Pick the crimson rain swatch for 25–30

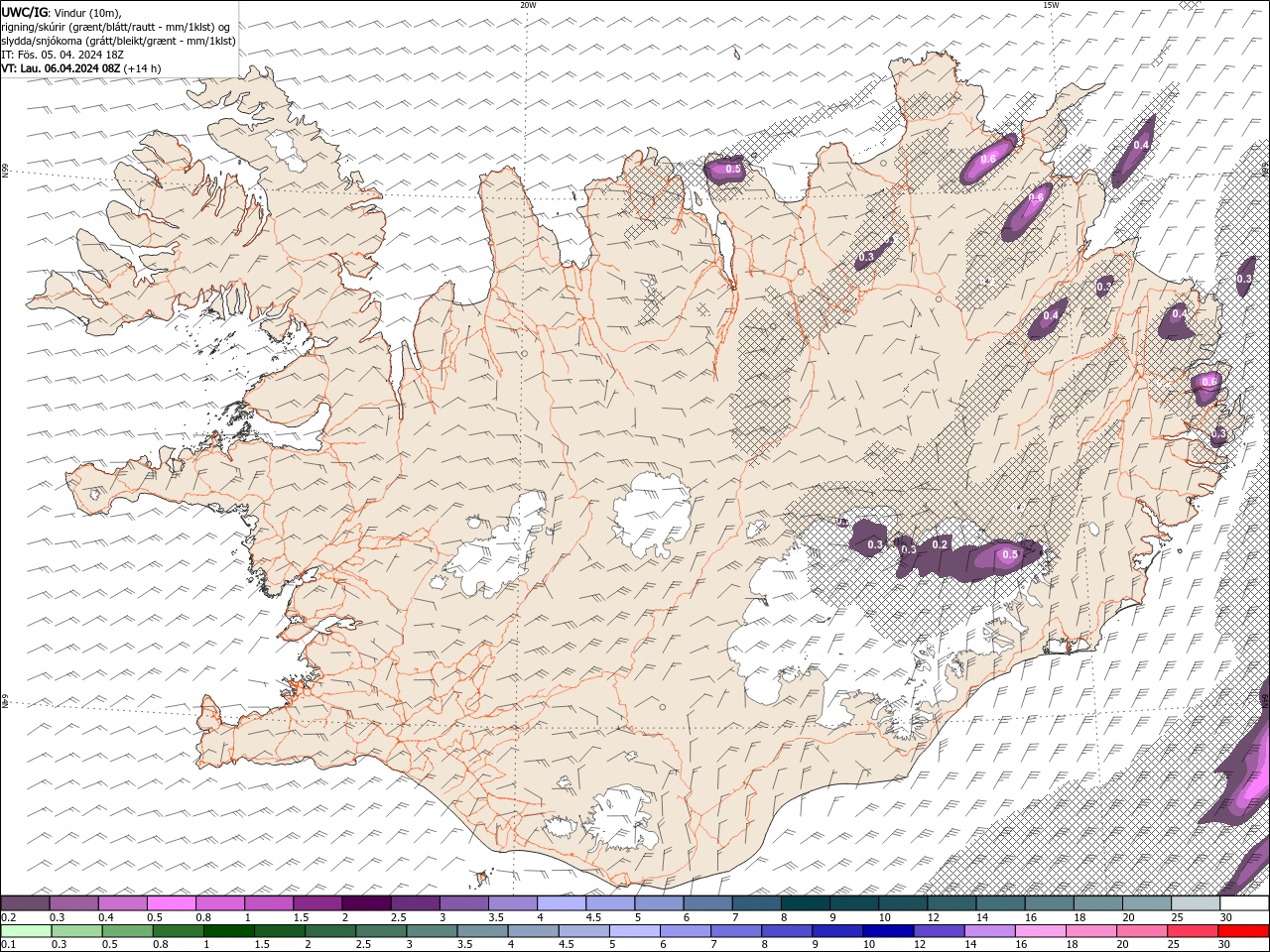coord(1192,931)
